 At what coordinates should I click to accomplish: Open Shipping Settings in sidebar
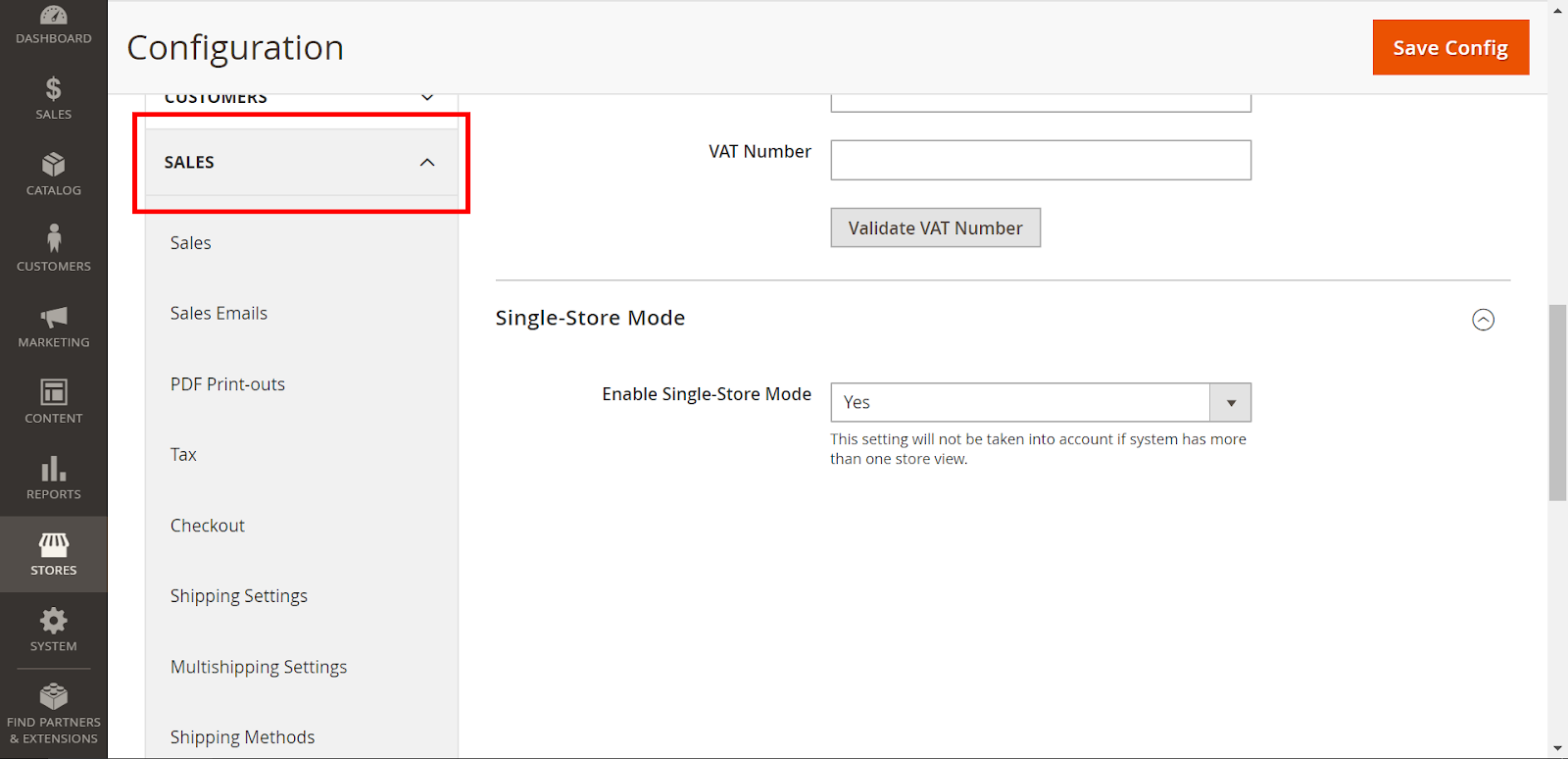click(239, 596)
